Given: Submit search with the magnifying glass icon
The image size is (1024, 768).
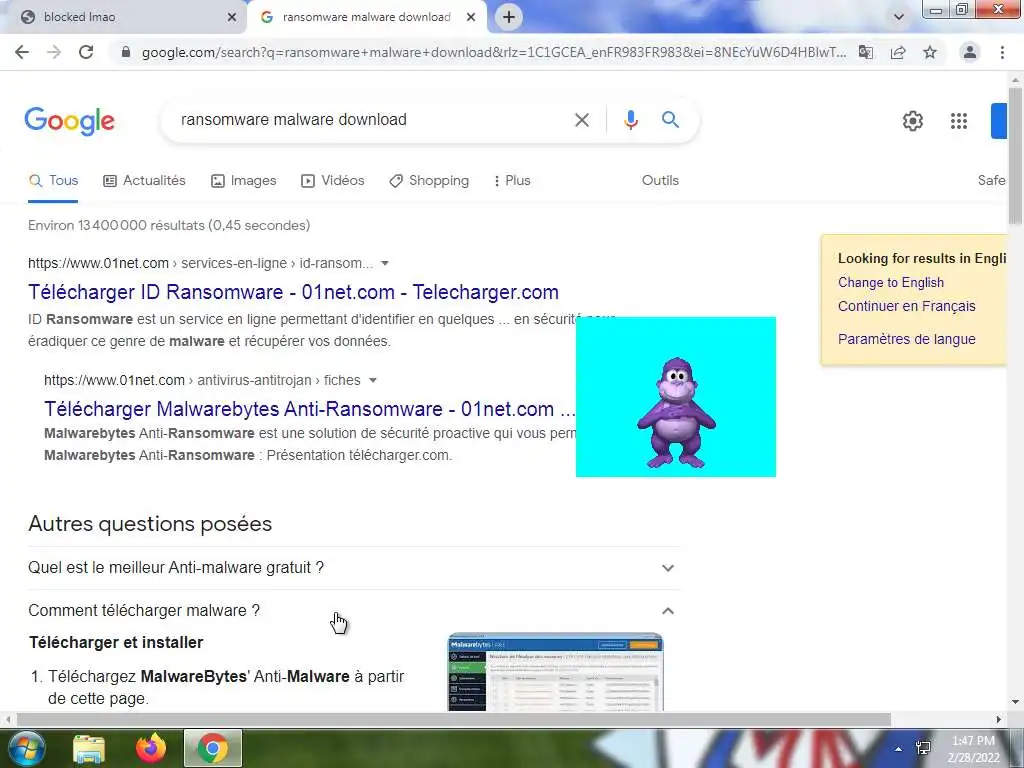Looking at the screenshot, I should 670,120.
